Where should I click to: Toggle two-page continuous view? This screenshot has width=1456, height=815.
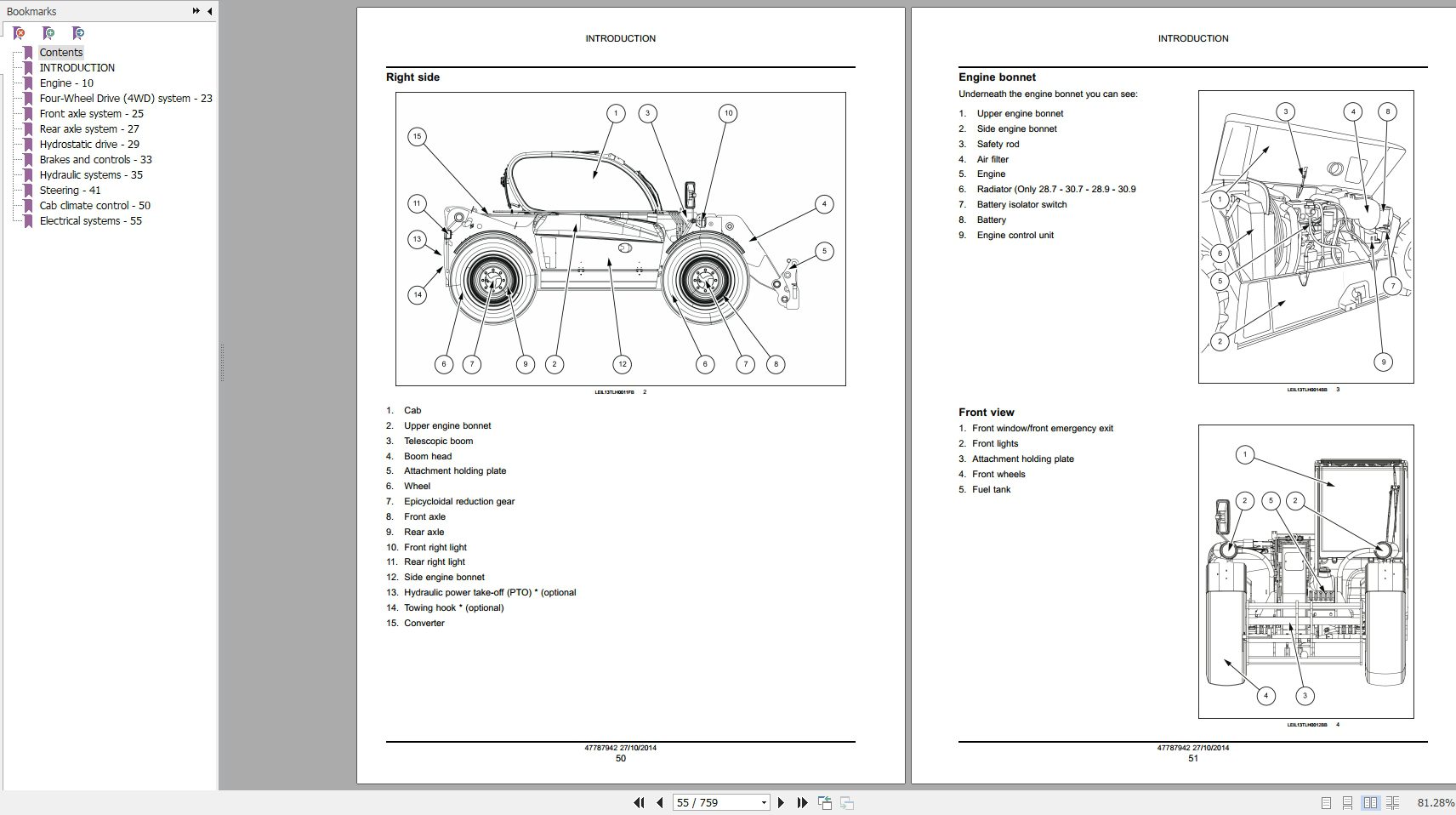tap(1393, 802)
